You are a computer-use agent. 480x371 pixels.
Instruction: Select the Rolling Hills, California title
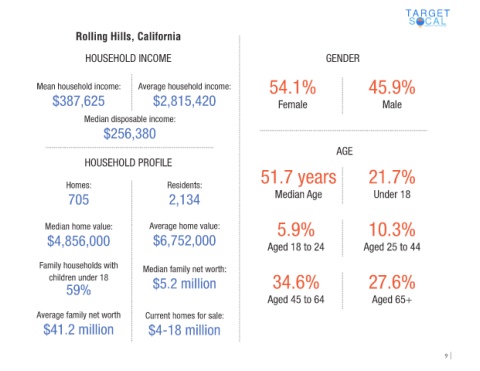pos(128,36)
